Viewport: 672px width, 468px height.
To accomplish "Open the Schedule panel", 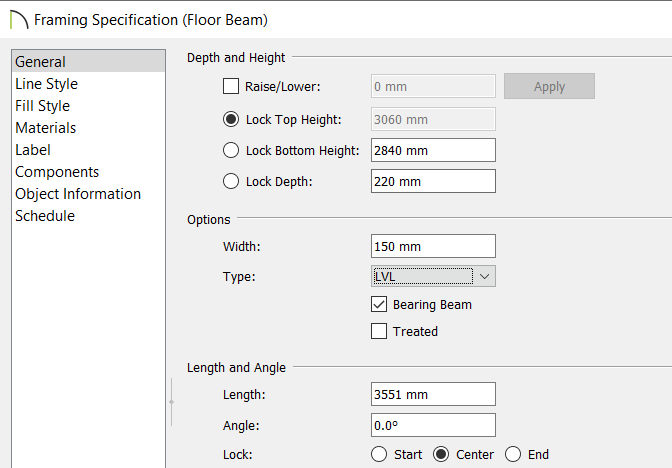I will pos(88,216).
